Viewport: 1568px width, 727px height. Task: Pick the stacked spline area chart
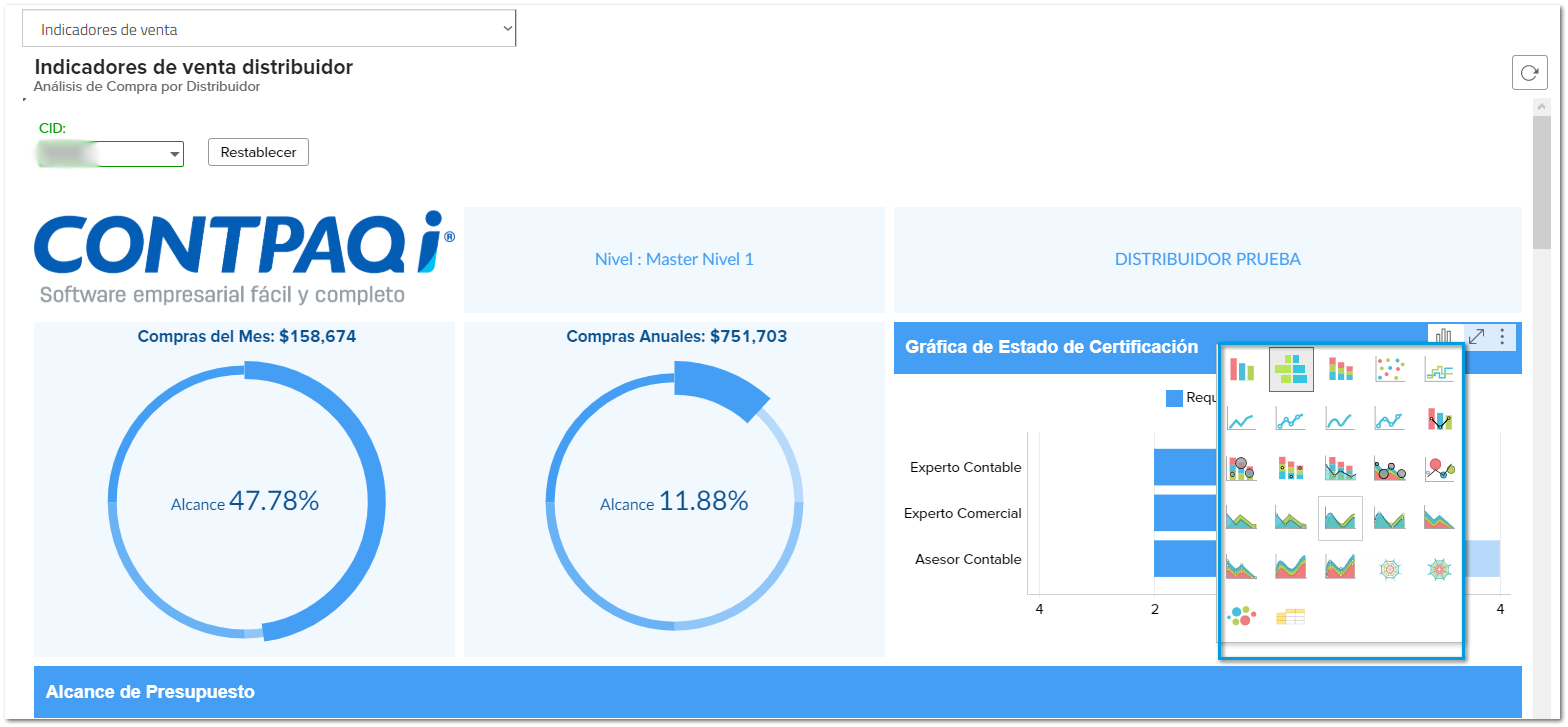coord(1291,567)
